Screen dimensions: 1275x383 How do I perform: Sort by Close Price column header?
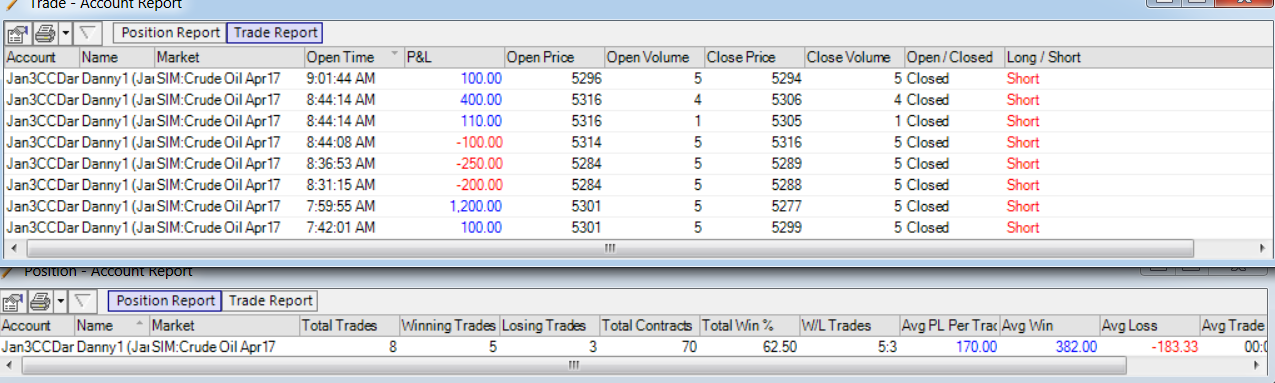(753, 57)
